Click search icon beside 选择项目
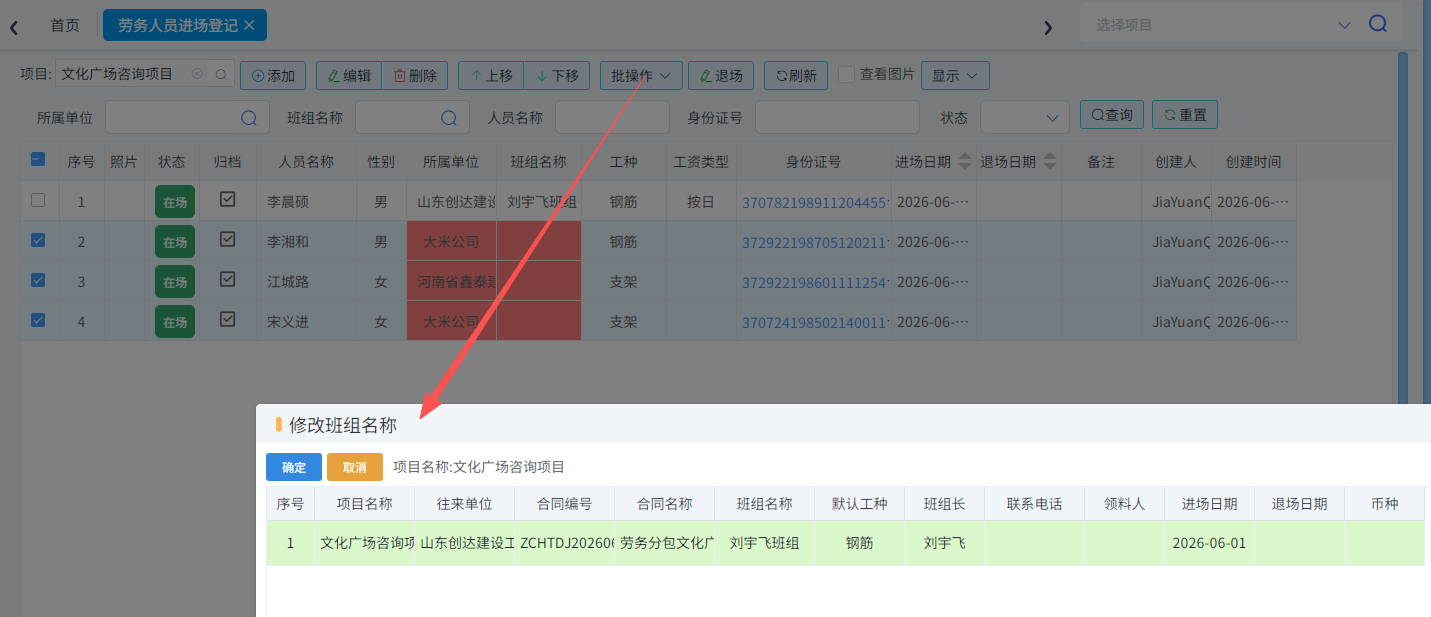The image size is (1431, 617). 1378,24
